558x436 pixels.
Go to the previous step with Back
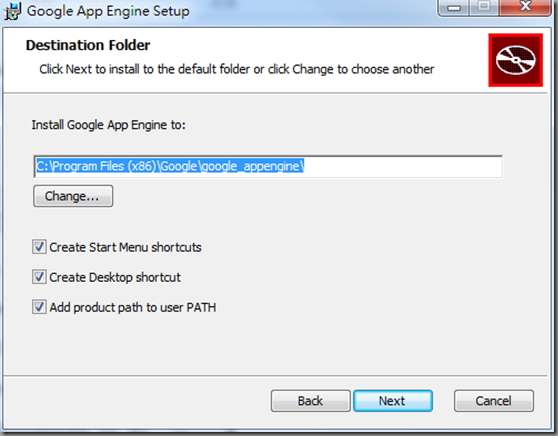[x=310, y=401]
